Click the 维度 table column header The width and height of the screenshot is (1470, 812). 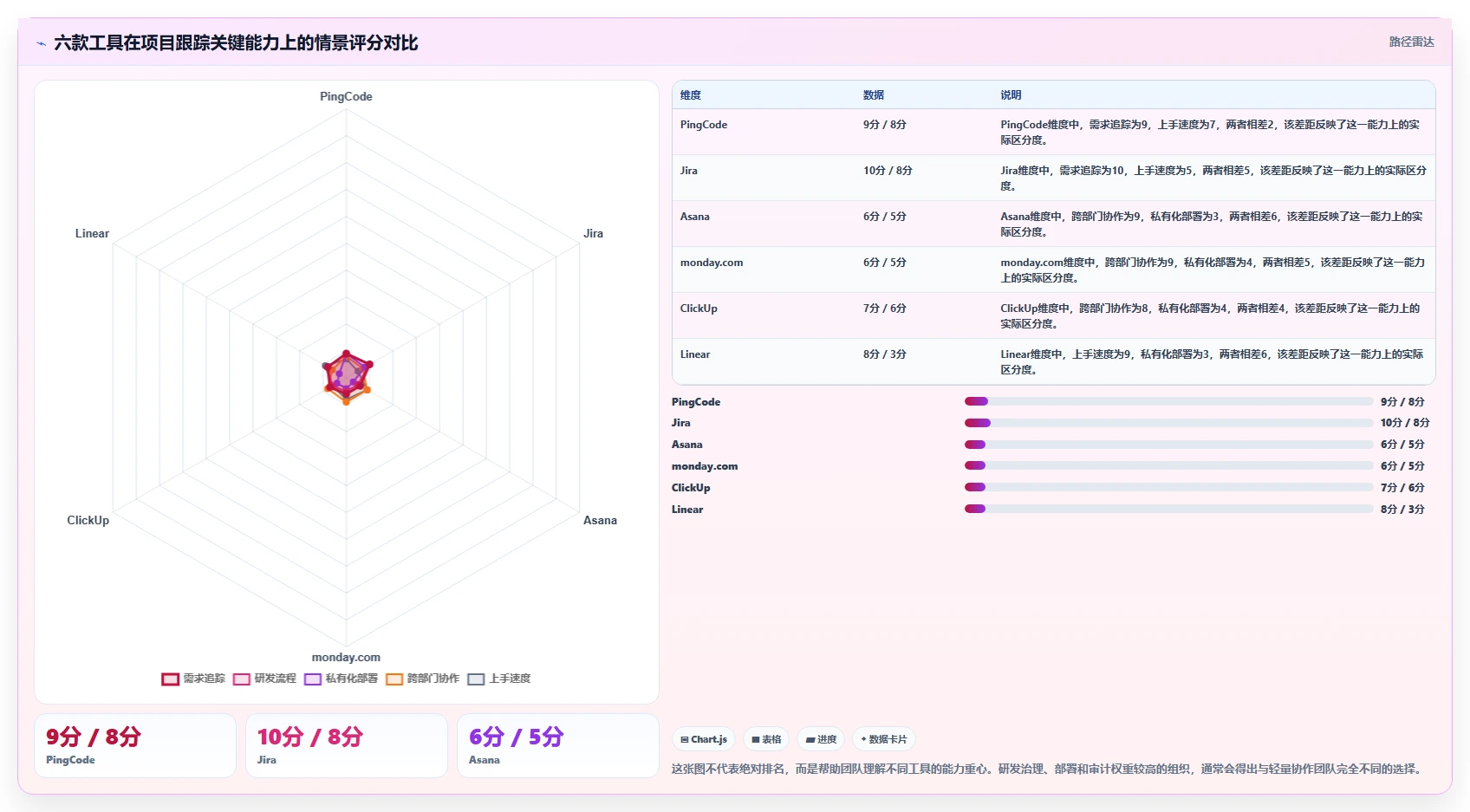coord(690,95)
